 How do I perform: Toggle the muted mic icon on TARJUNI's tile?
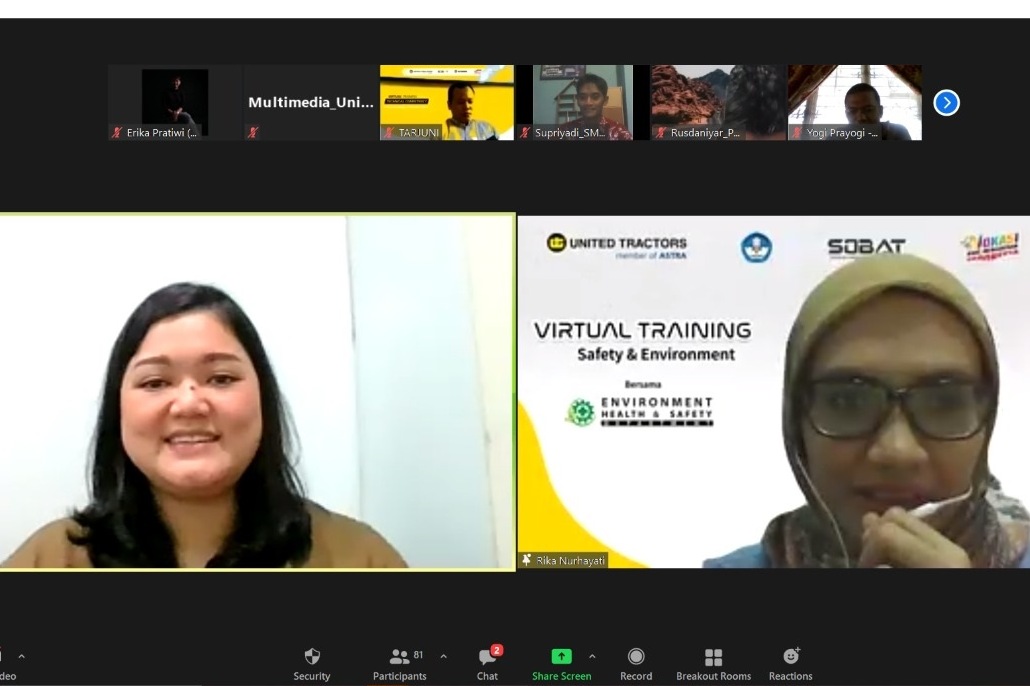389,132
